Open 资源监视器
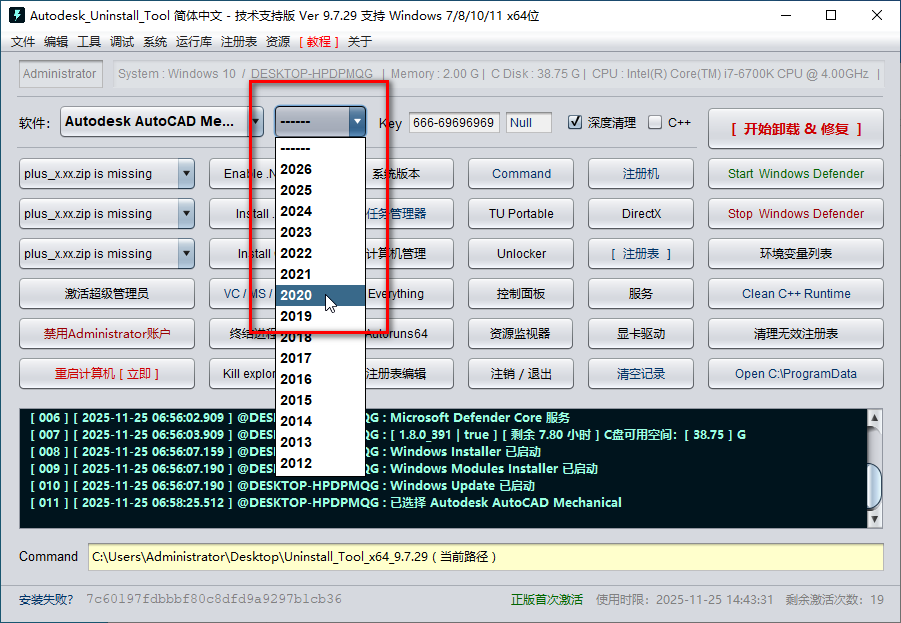This screenshot has width=901, height=623. [521, 333]
